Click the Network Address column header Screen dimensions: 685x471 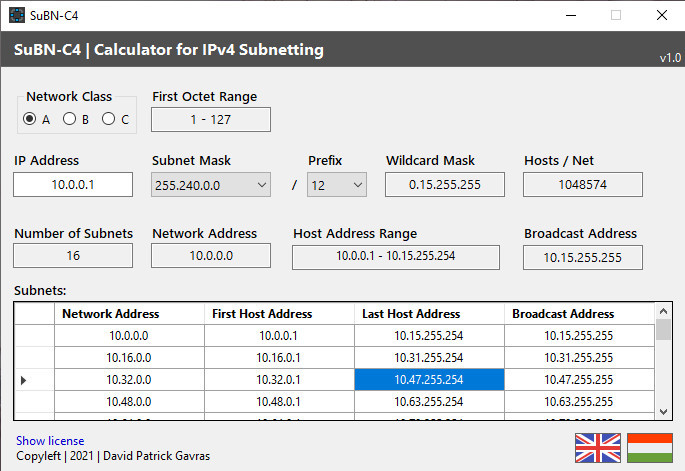[129, 314]
